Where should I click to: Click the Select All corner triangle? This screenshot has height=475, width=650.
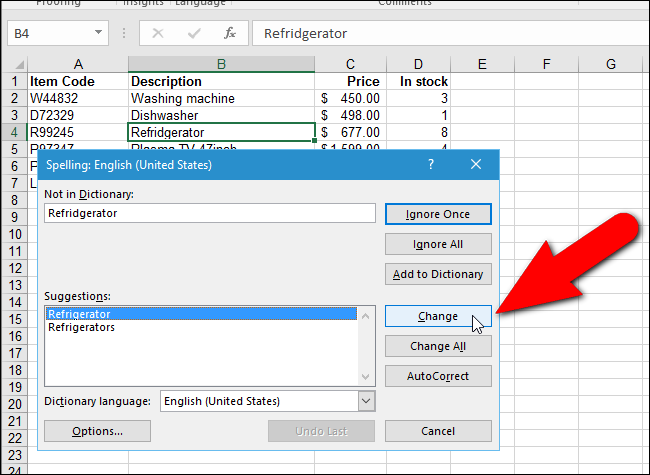coord(19,64)
